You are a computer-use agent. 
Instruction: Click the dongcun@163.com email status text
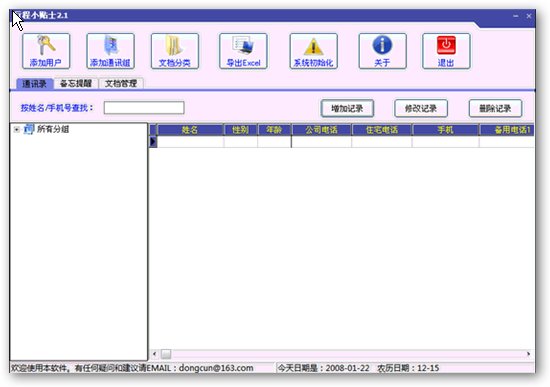pos(216,368)
